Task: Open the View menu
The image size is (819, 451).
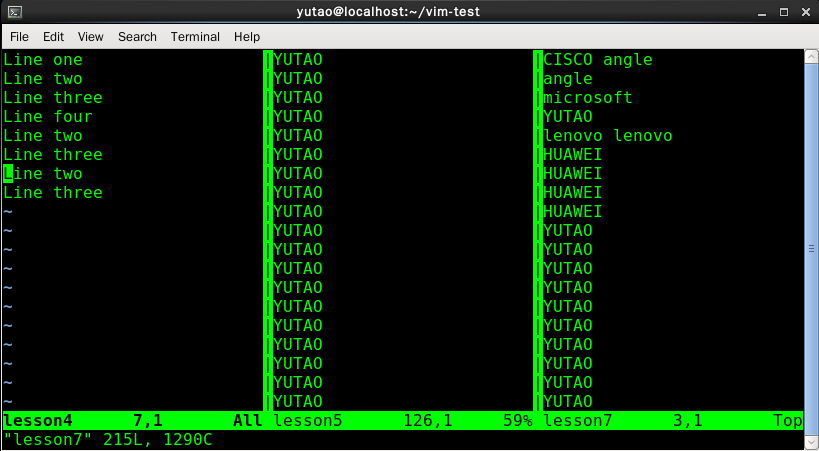Action: pos(90,37)
